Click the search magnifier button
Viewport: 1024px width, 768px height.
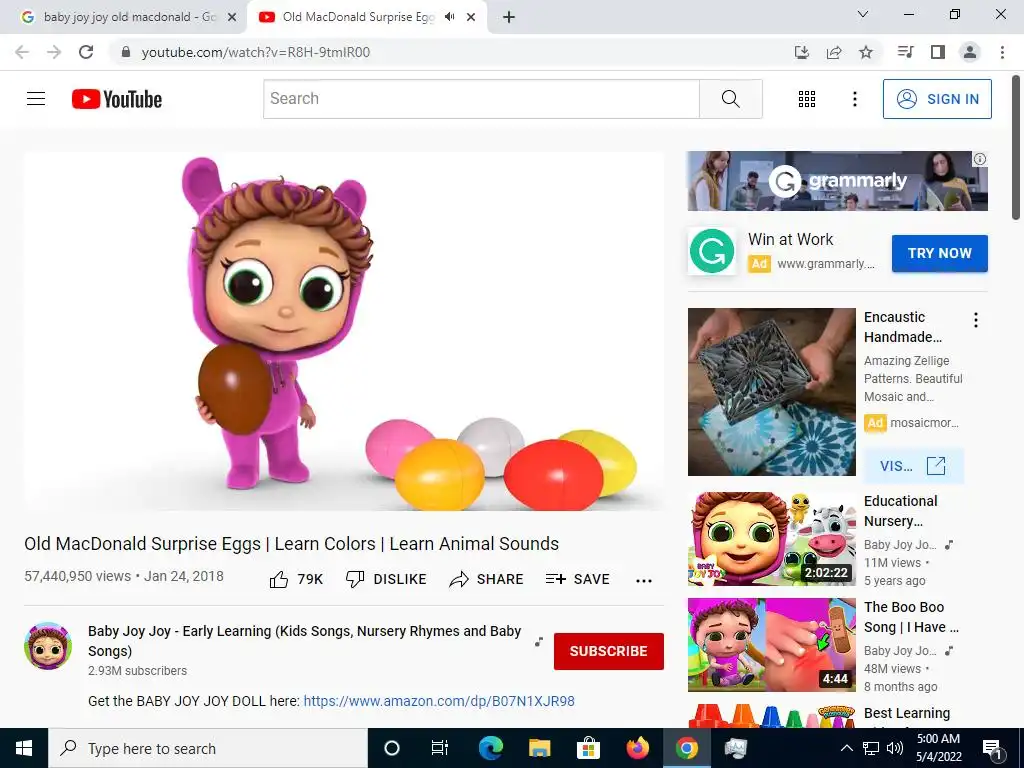(x=731, y=99)
